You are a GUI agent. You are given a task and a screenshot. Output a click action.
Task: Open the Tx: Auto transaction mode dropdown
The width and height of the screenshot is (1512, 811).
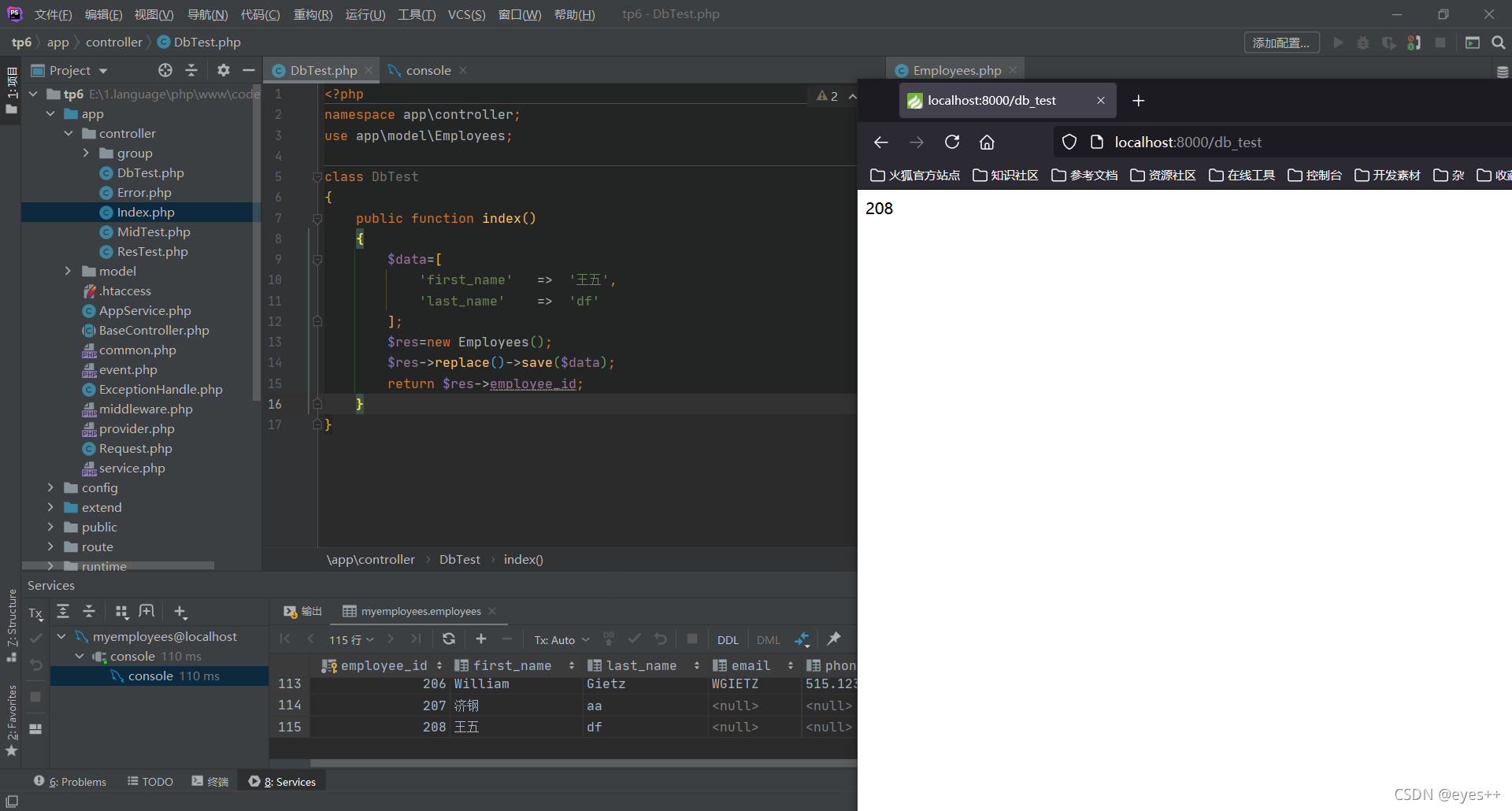point(561,640)
